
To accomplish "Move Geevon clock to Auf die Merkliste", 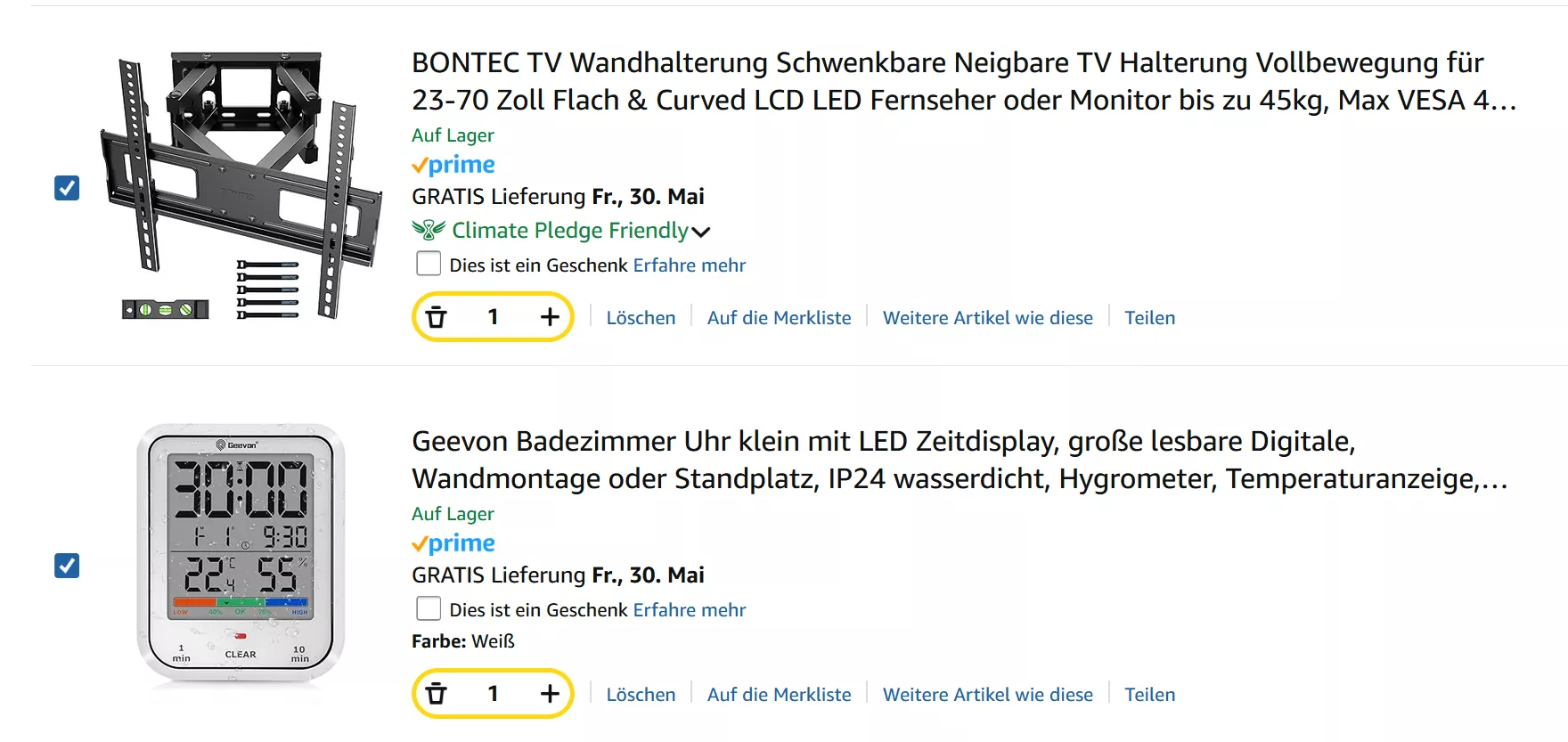I will coord(779,695).
